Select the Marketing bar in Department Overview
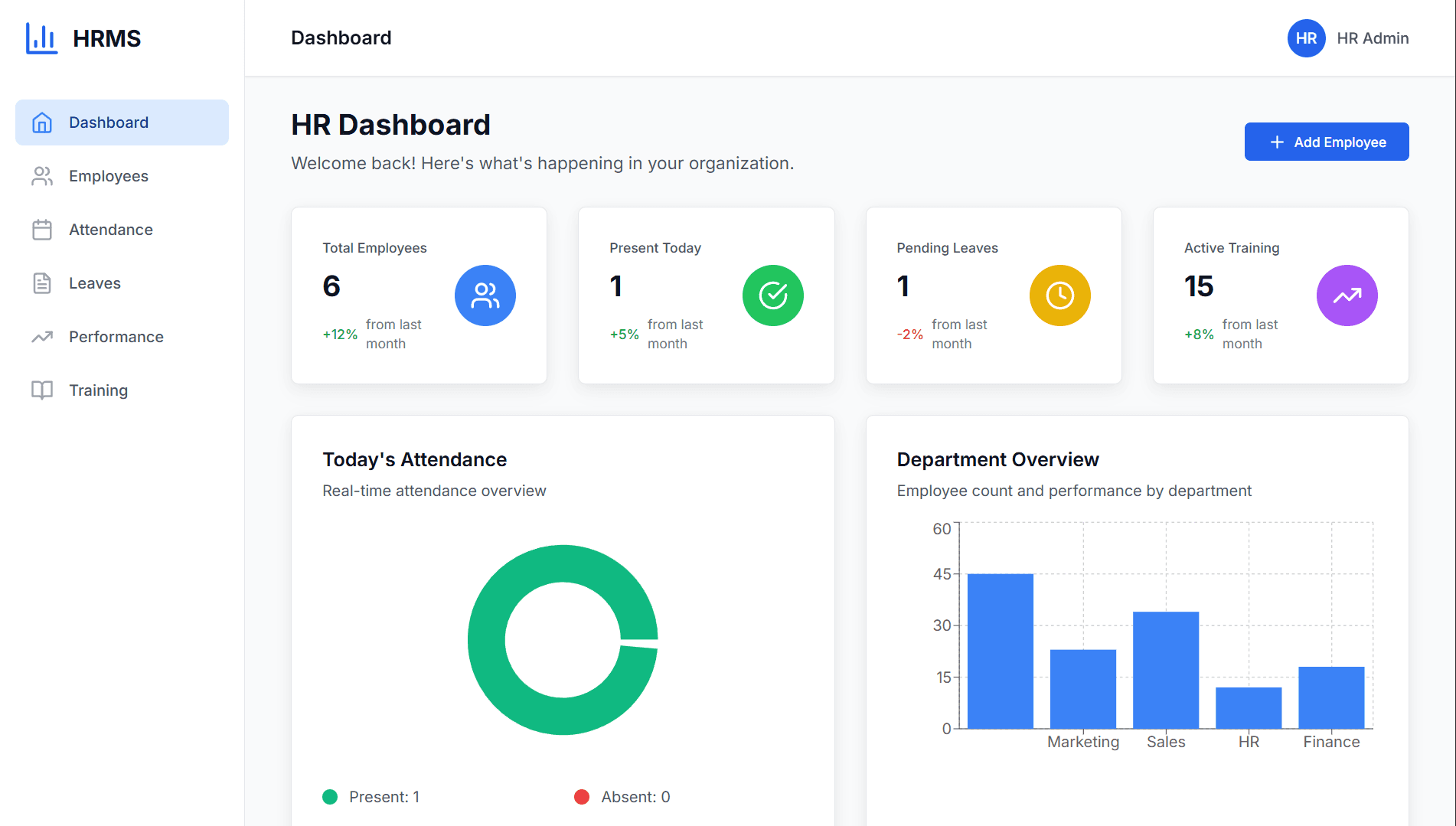 click(x=1083, y=689)
